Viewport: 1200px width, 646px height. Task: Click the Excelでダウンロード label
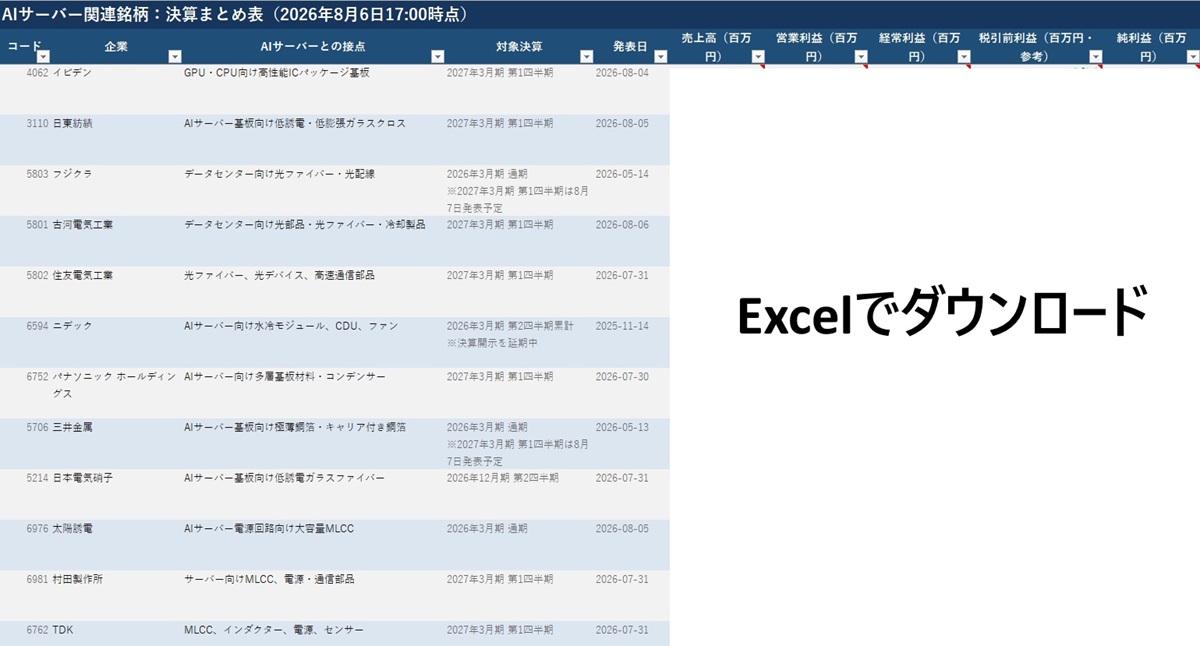point(942,312)
